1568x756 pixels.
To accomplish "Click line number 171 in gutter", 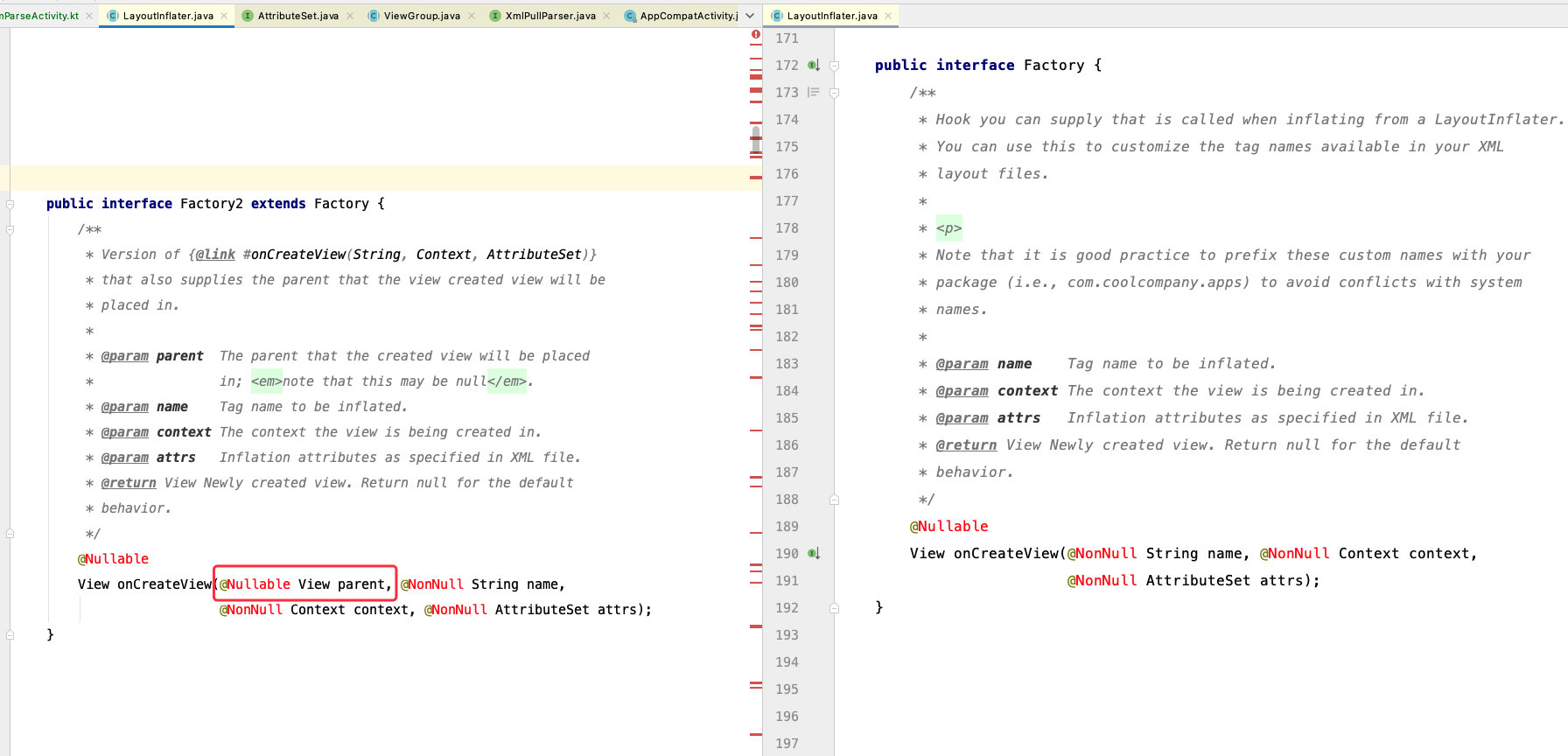I will (x=787, y=38).
